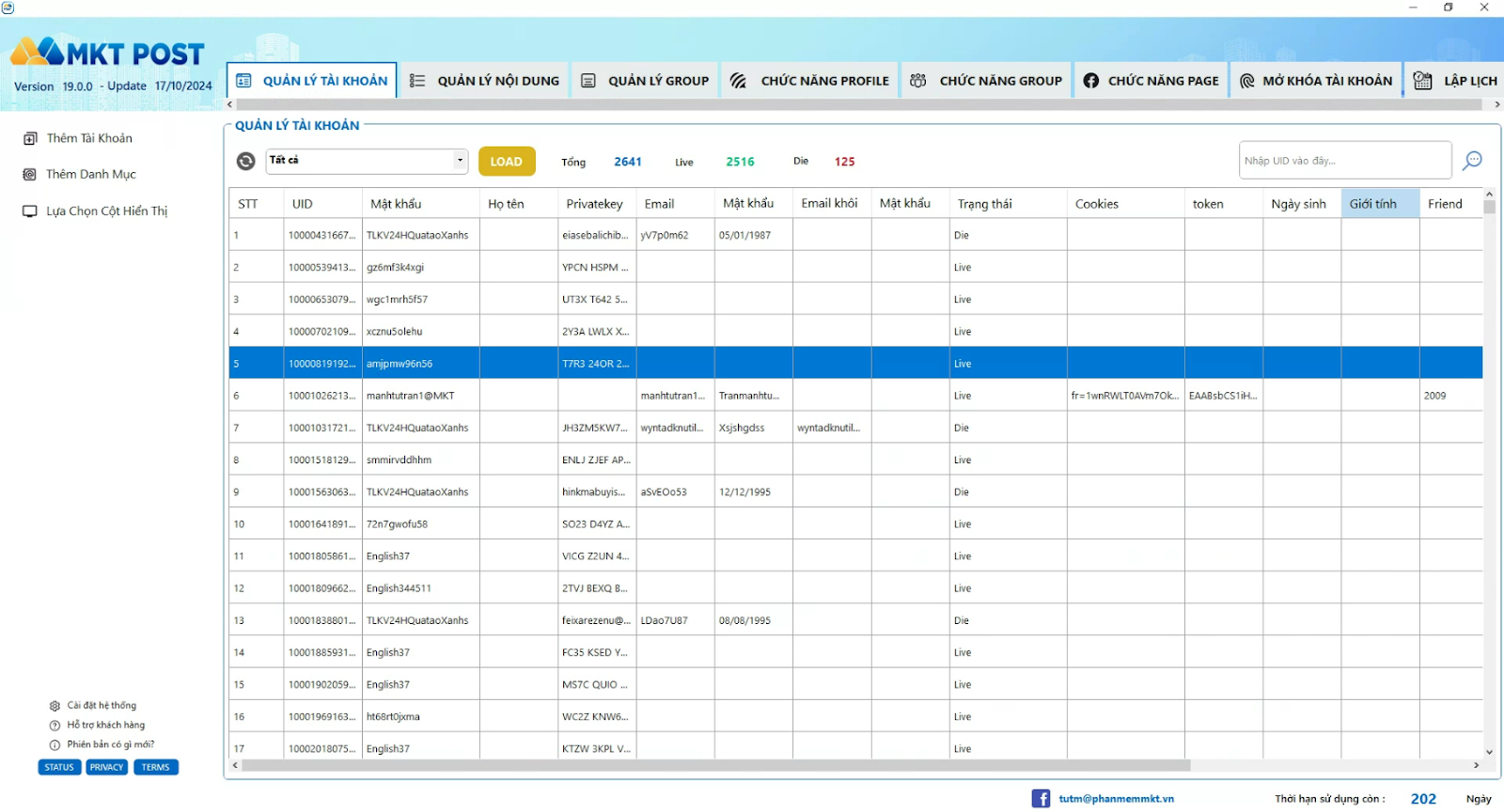Click the Thêm Danh Mục icon
The width and height of the screenshot is (1504, 812).
29,175
